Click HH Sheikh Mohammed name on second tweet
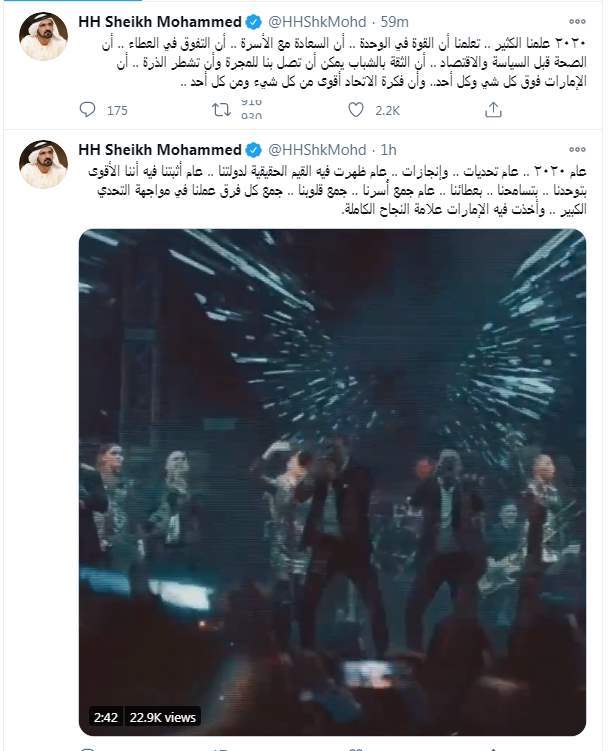 click(159, 149)
